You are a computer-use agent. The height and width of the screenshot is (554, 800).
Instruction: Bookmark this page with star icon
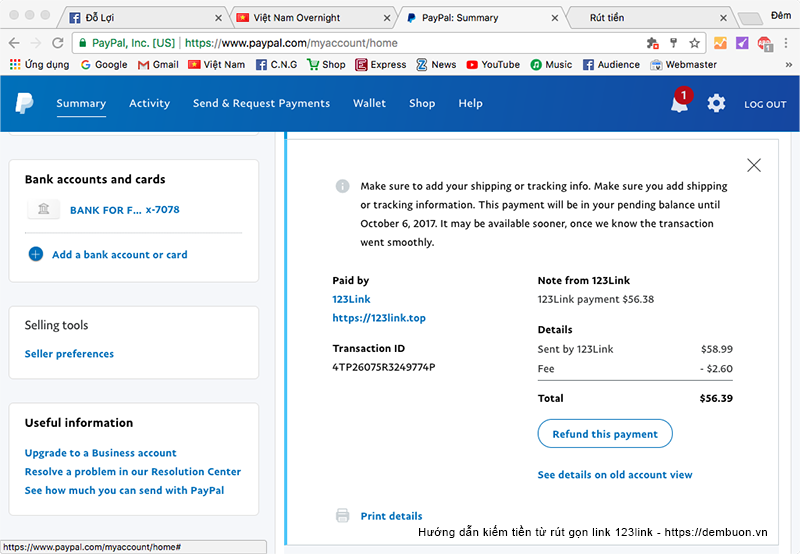coord(695,43)
